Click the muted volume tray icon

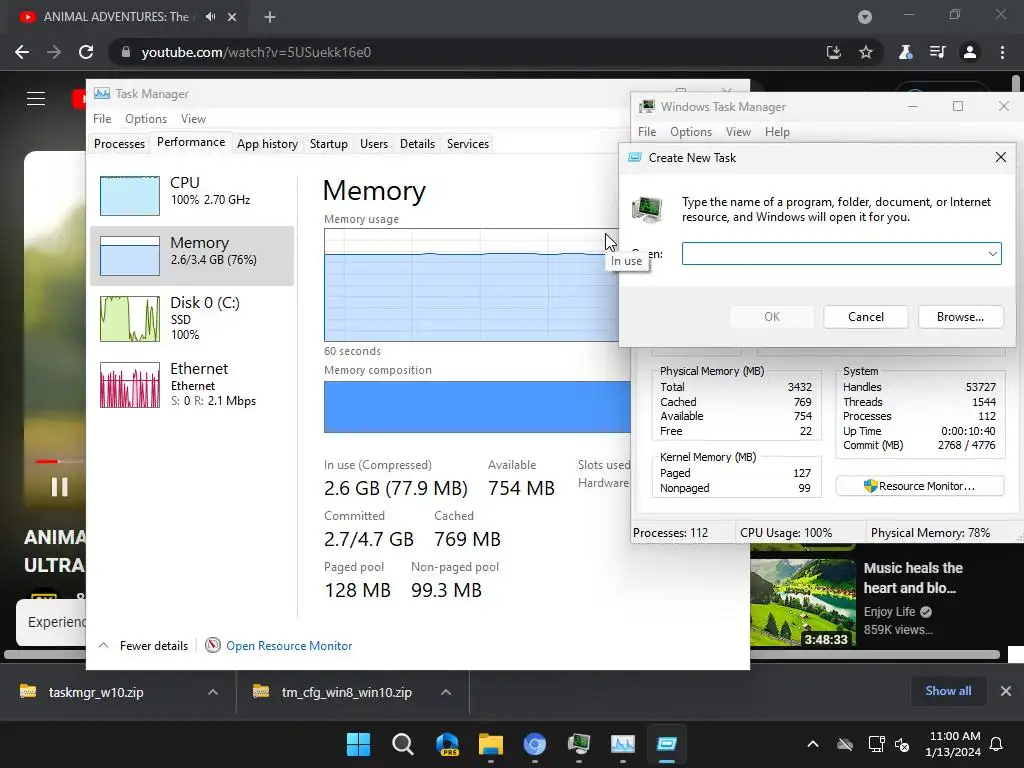[x=903, y=744]
